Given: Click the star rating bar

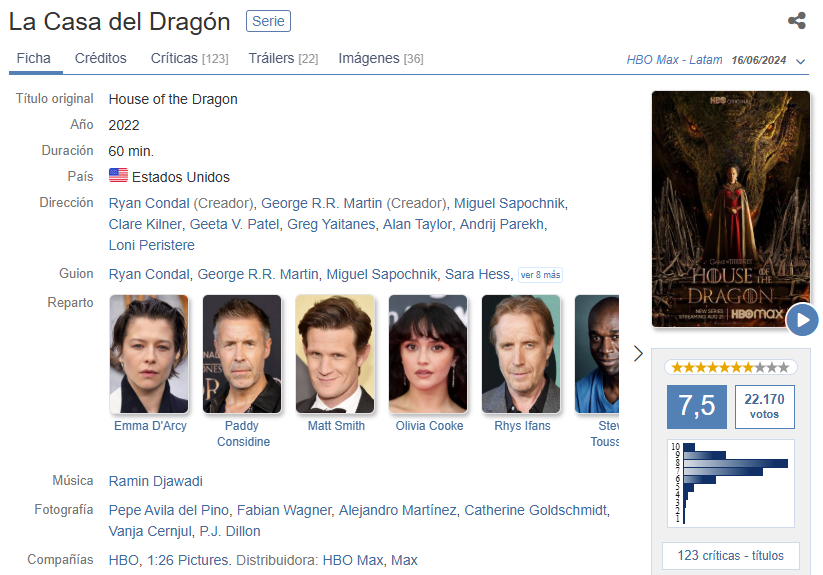Looking at the screenshot, I should pos(731,368).
